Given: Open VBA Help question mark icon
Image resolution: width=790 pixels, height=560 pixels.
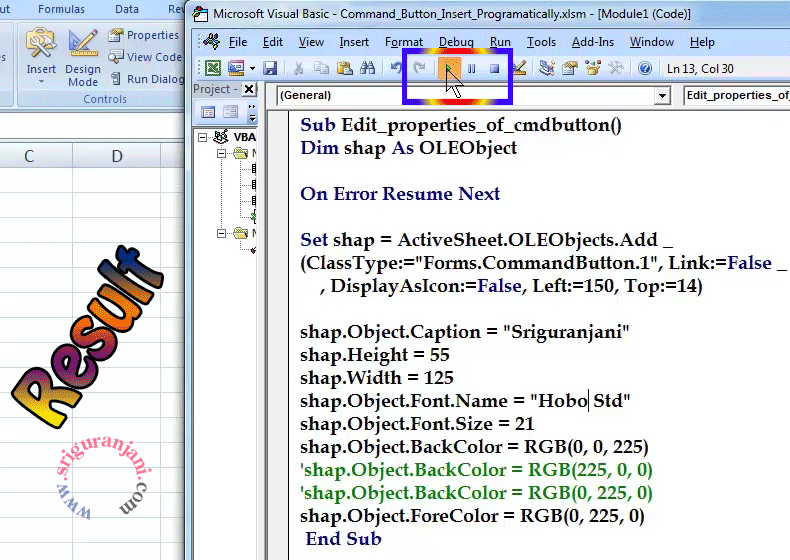Looking at the screenshot, I should click(x=645, y=69).
